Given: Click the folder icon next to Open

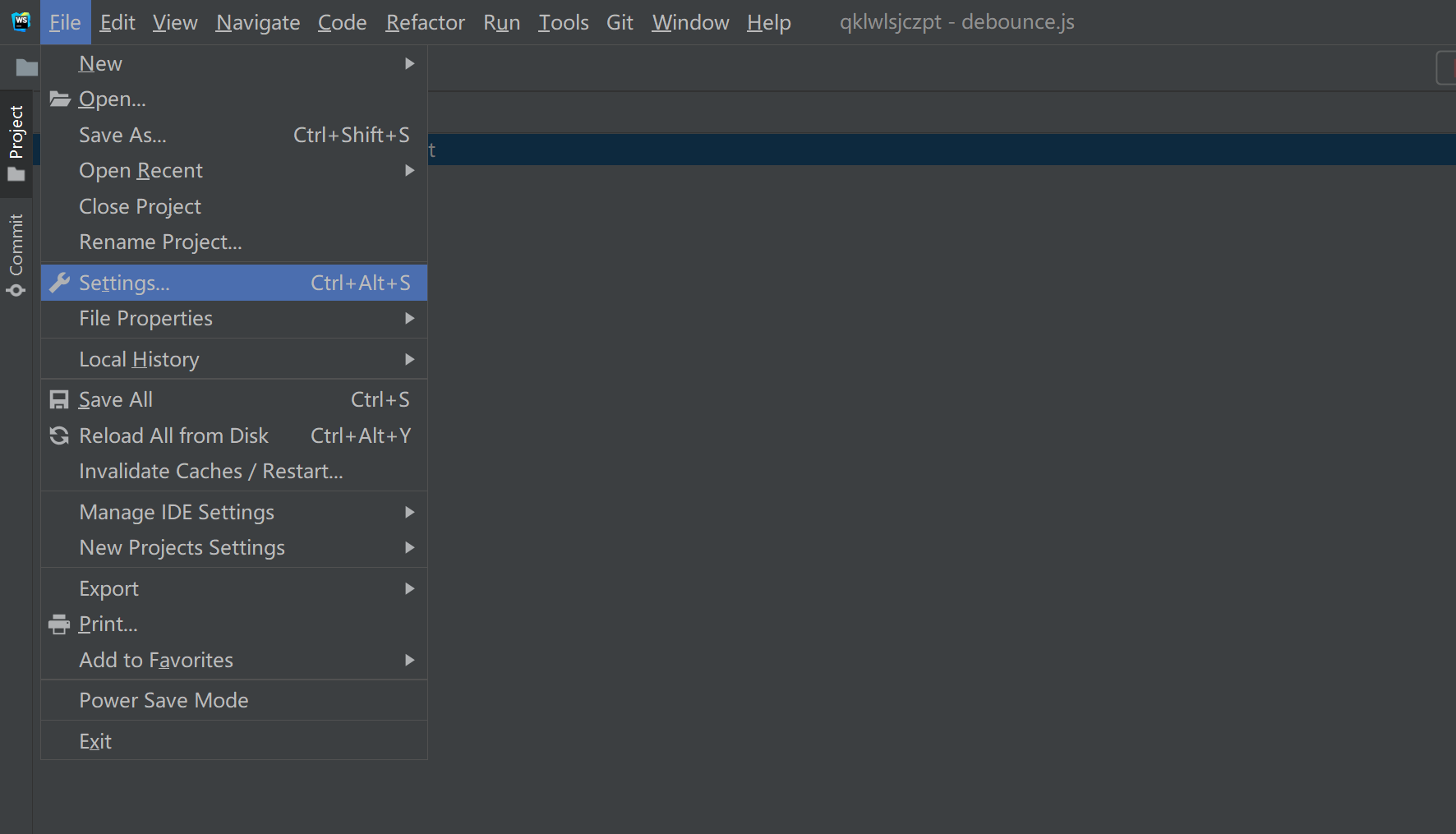Looking at the screenshot, I should (58, 99).
